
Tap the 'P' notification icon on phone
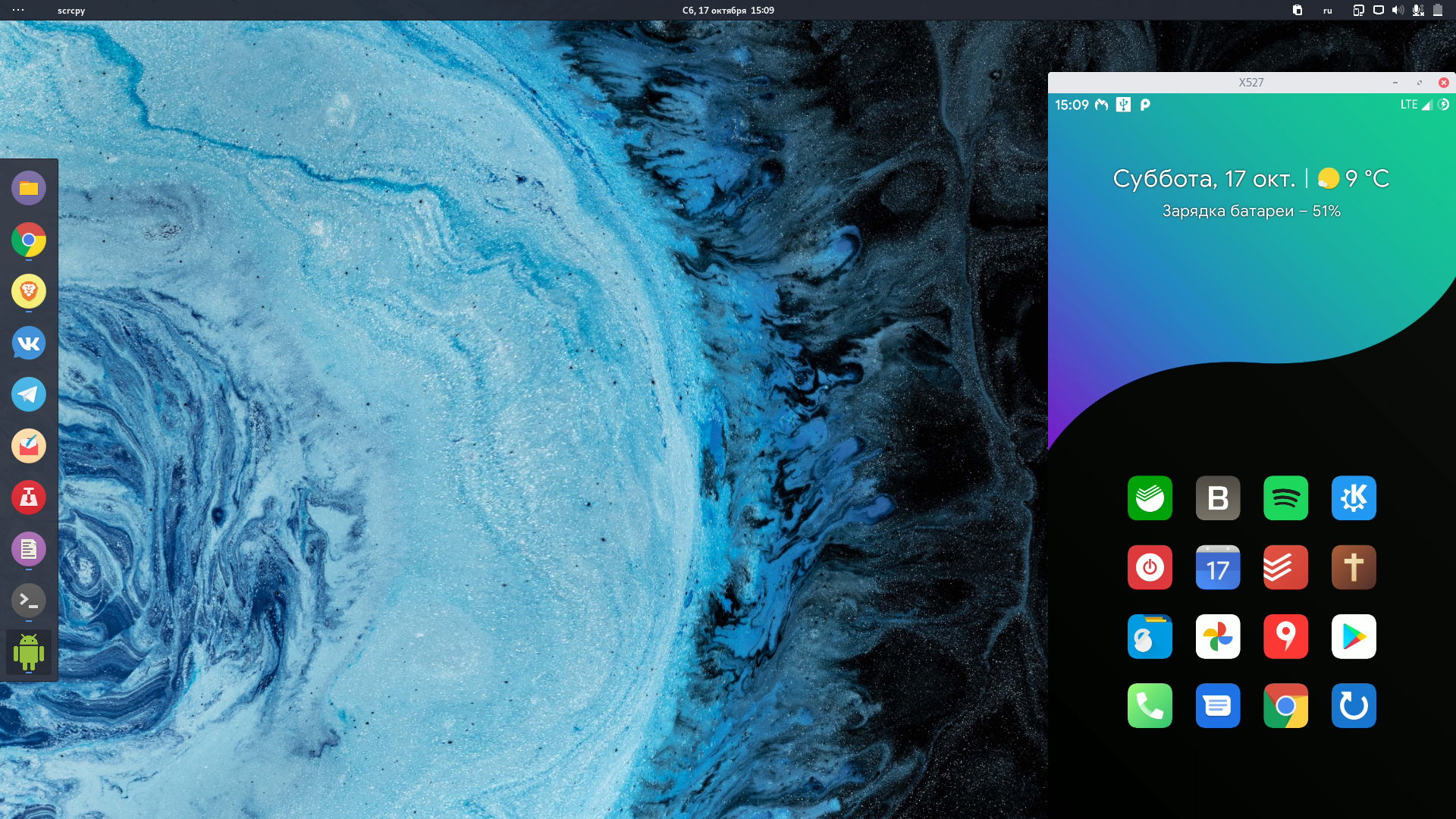[x=1145, y=105]
